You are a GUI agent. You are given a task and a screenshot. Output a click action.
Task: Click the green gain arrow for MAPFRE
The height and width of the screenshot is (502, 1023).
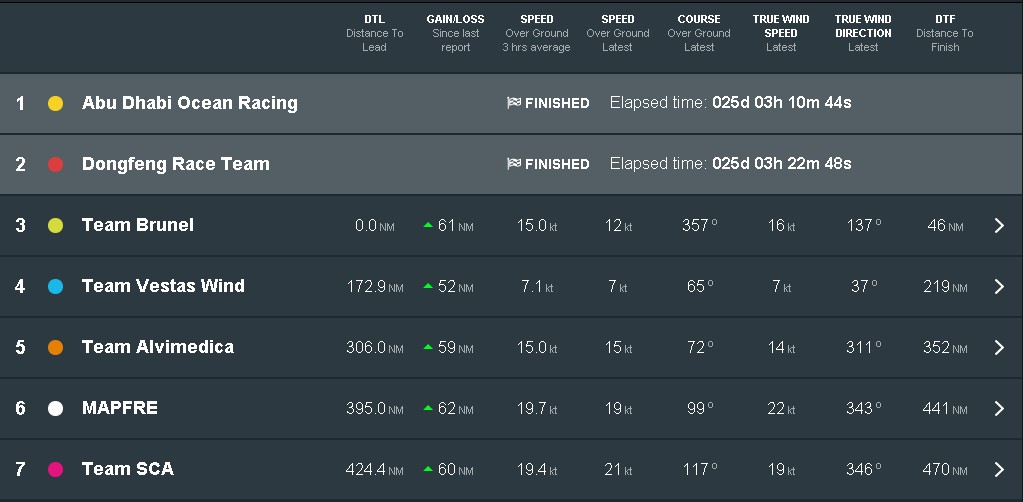(428, 407)
